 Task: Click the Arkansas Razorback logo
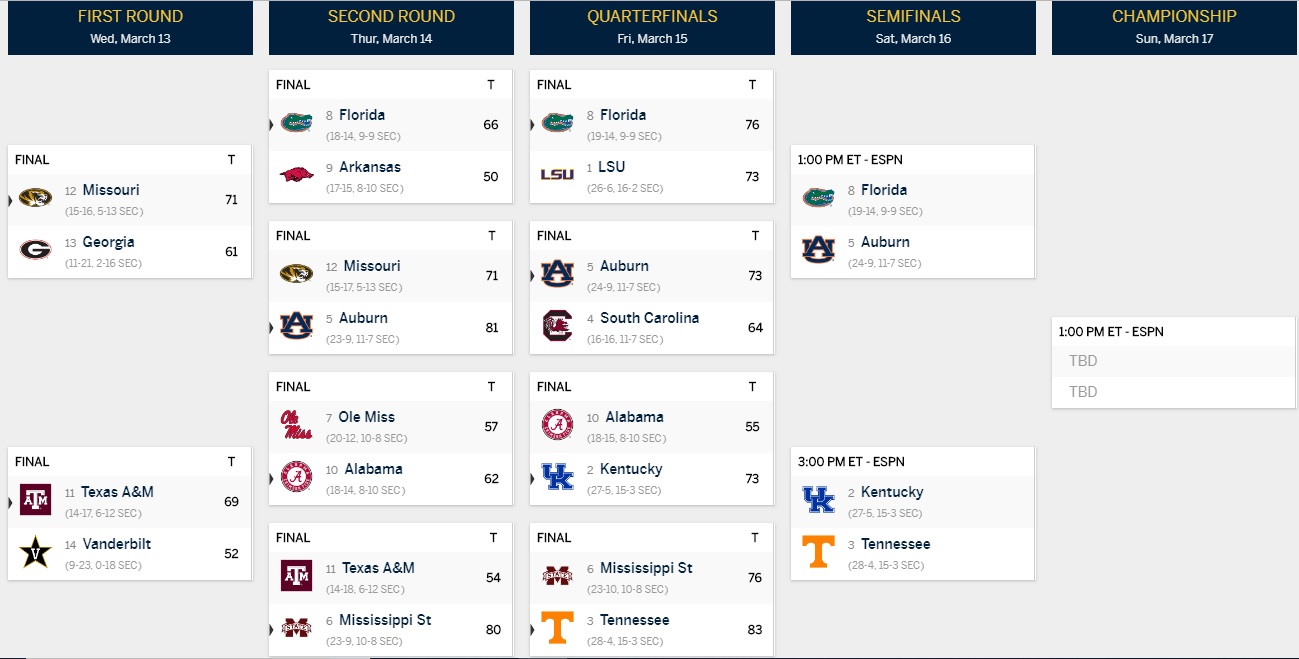click(x=296, y=175)
